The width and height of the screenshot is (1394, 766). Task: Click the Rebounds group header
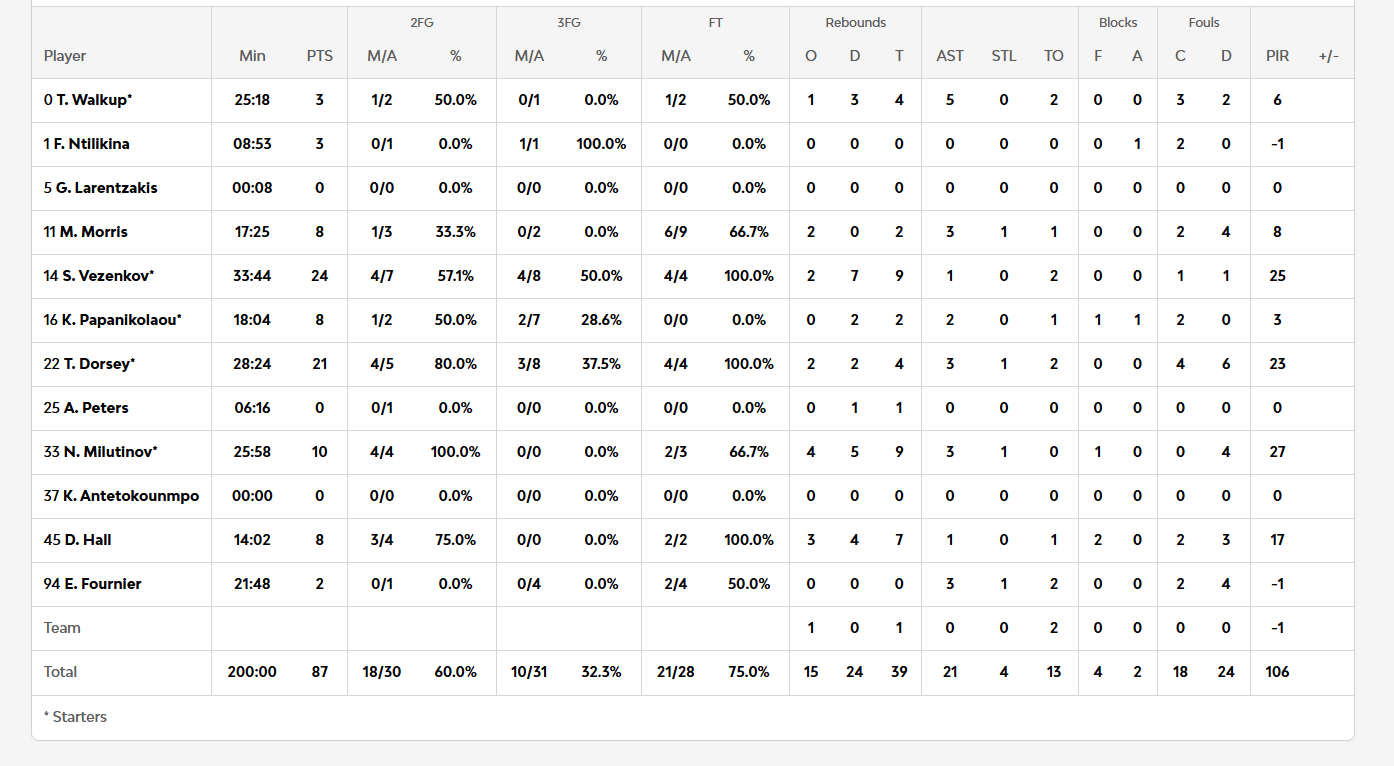point(855,22)
